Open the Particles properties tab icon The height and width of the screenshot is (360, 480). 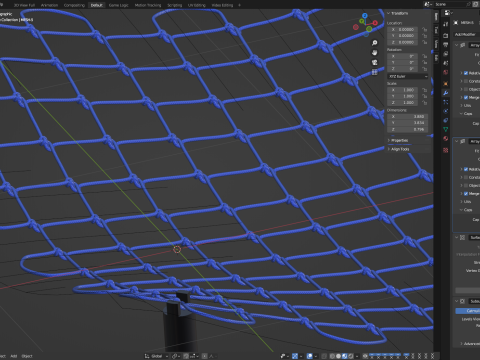[446, 102]
